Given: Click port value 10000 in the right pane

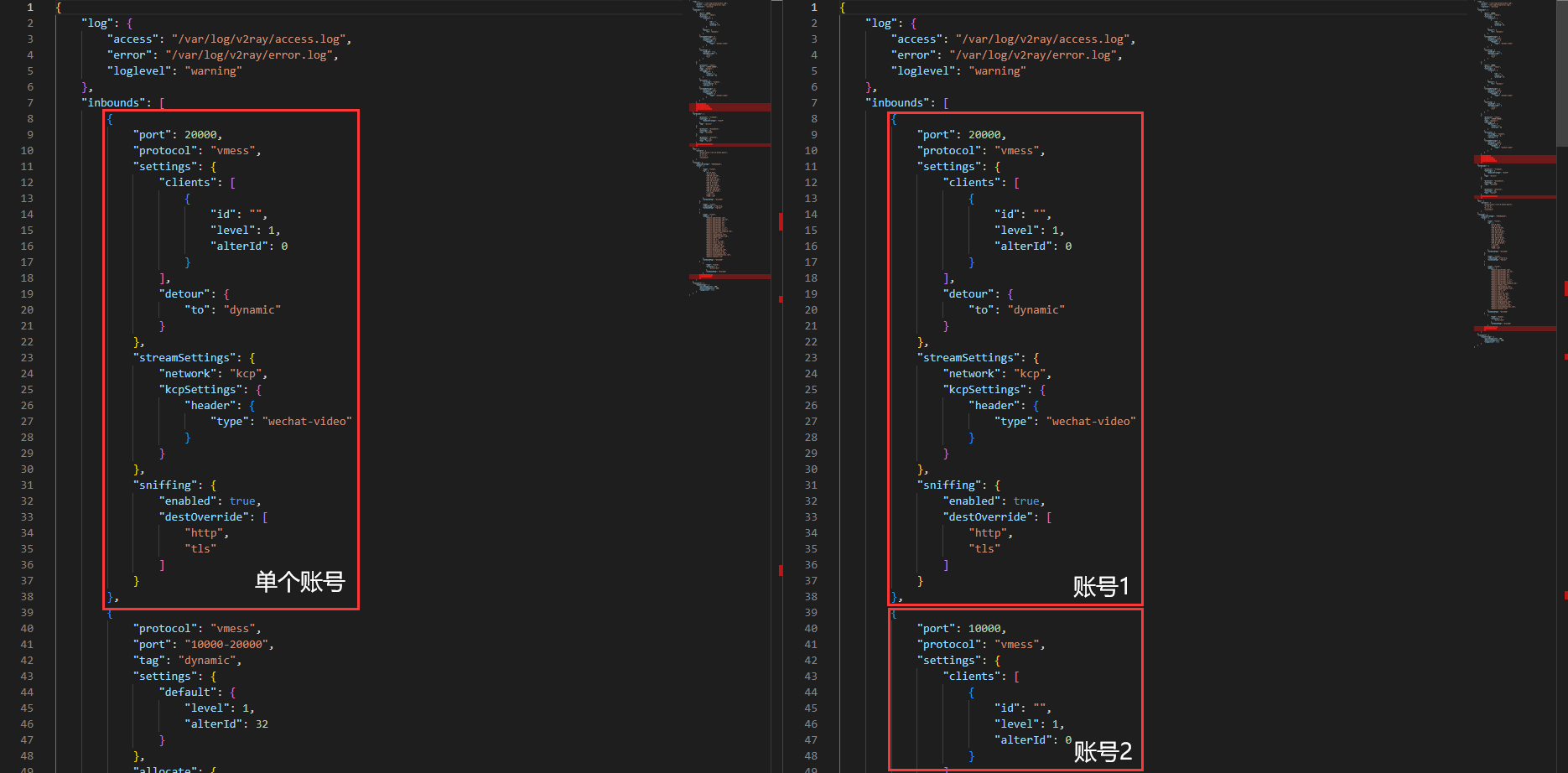Looking at the screenshot, I should point(984,629).
